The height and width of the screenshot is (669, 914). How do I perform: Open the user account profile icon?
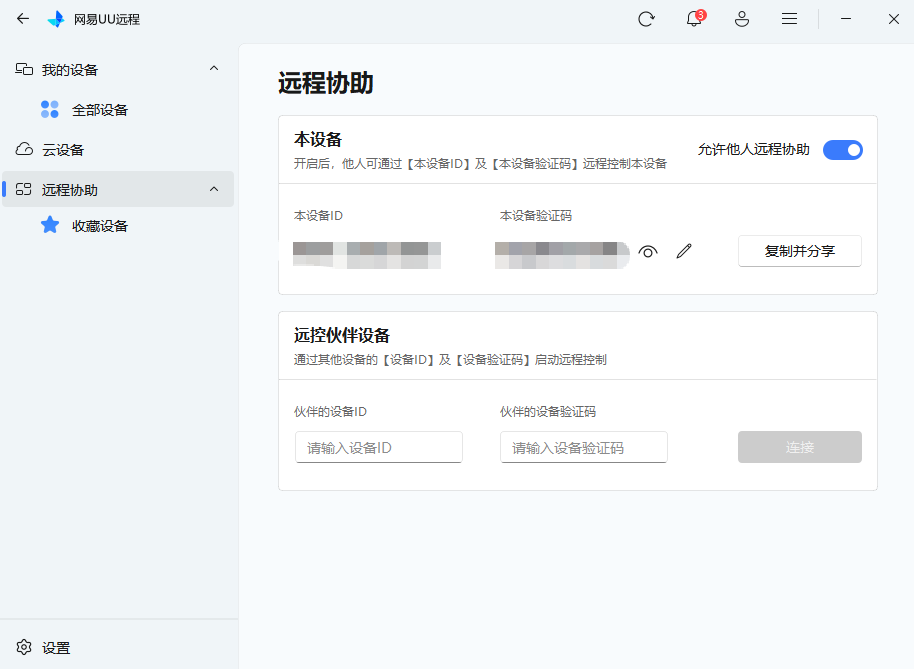741,19
